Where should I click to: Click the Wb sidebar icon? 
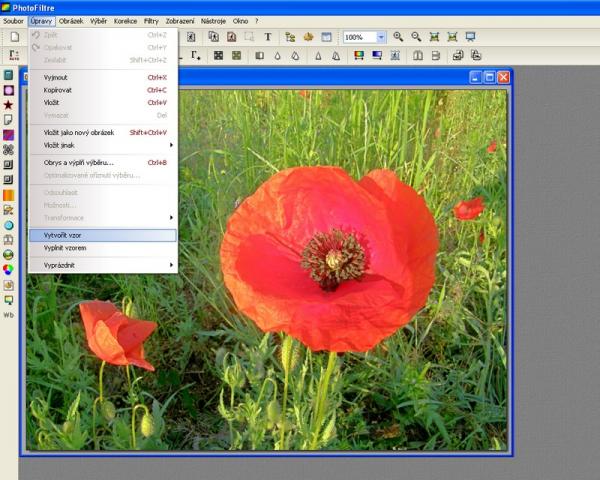point(8,315)
